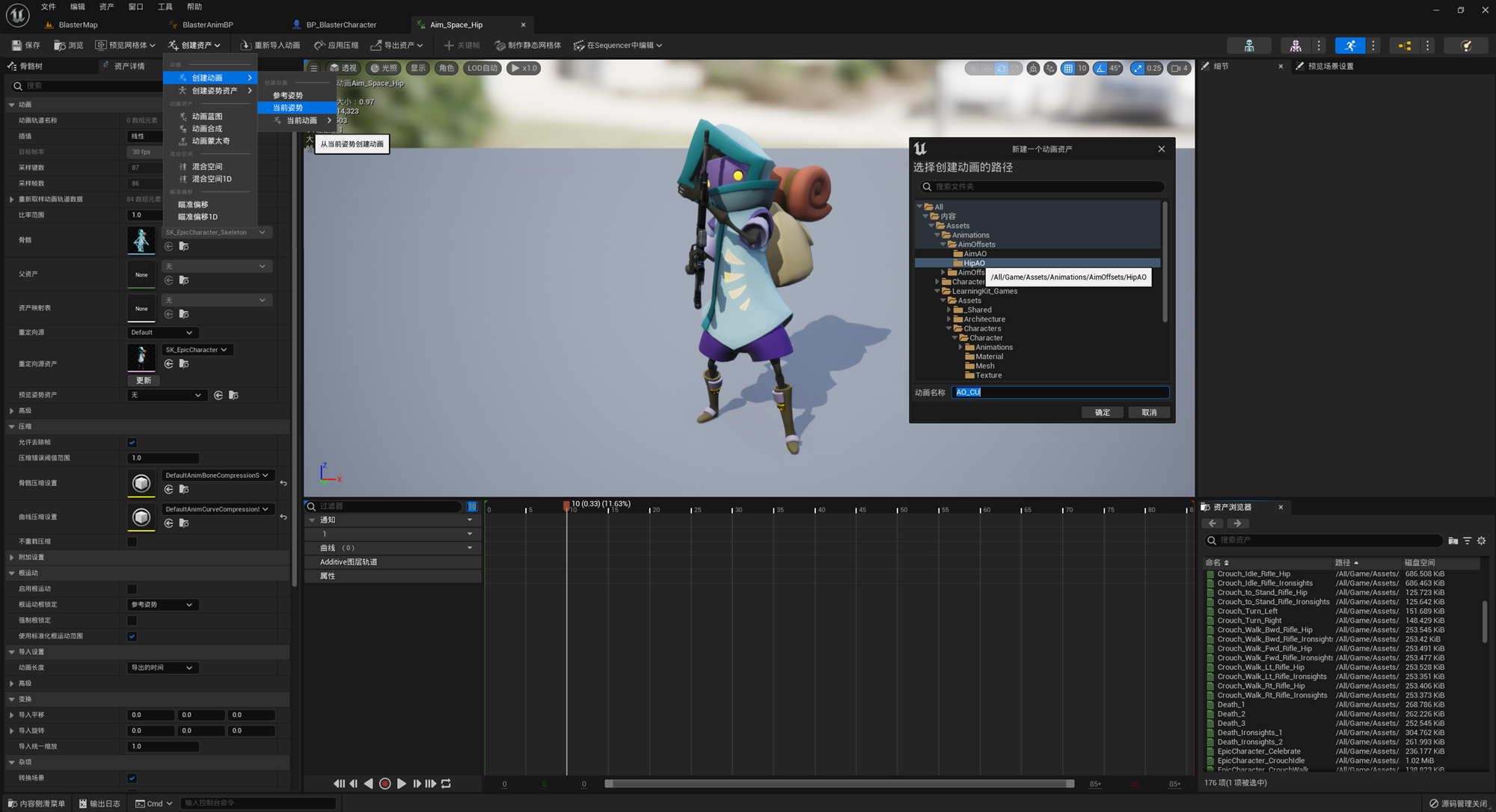Select Blend Space 1D menu entry
The width and height of the screenshot is (1496, 812).
click(212, 179)
